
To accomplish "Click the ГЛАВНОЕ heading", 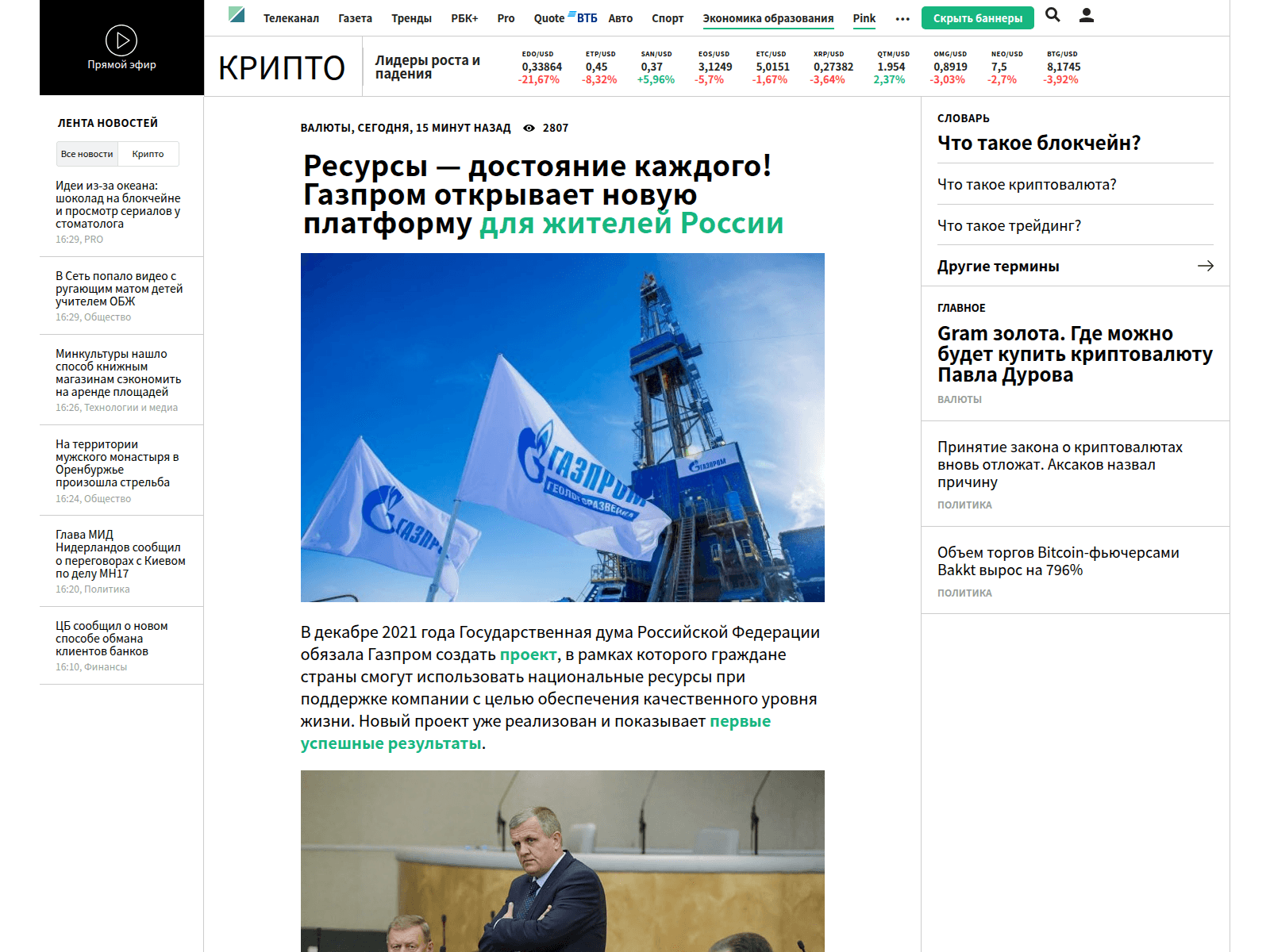I will click(x=961, y=308).
